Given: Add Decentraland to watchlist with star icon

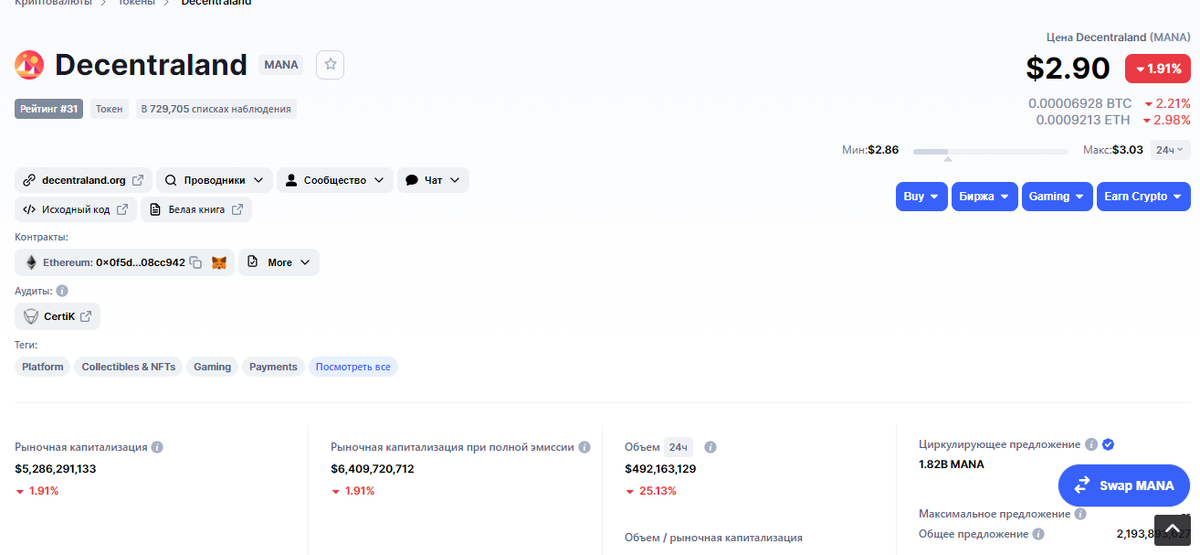Looking at the screenshot, I should (x=330, y=65).
